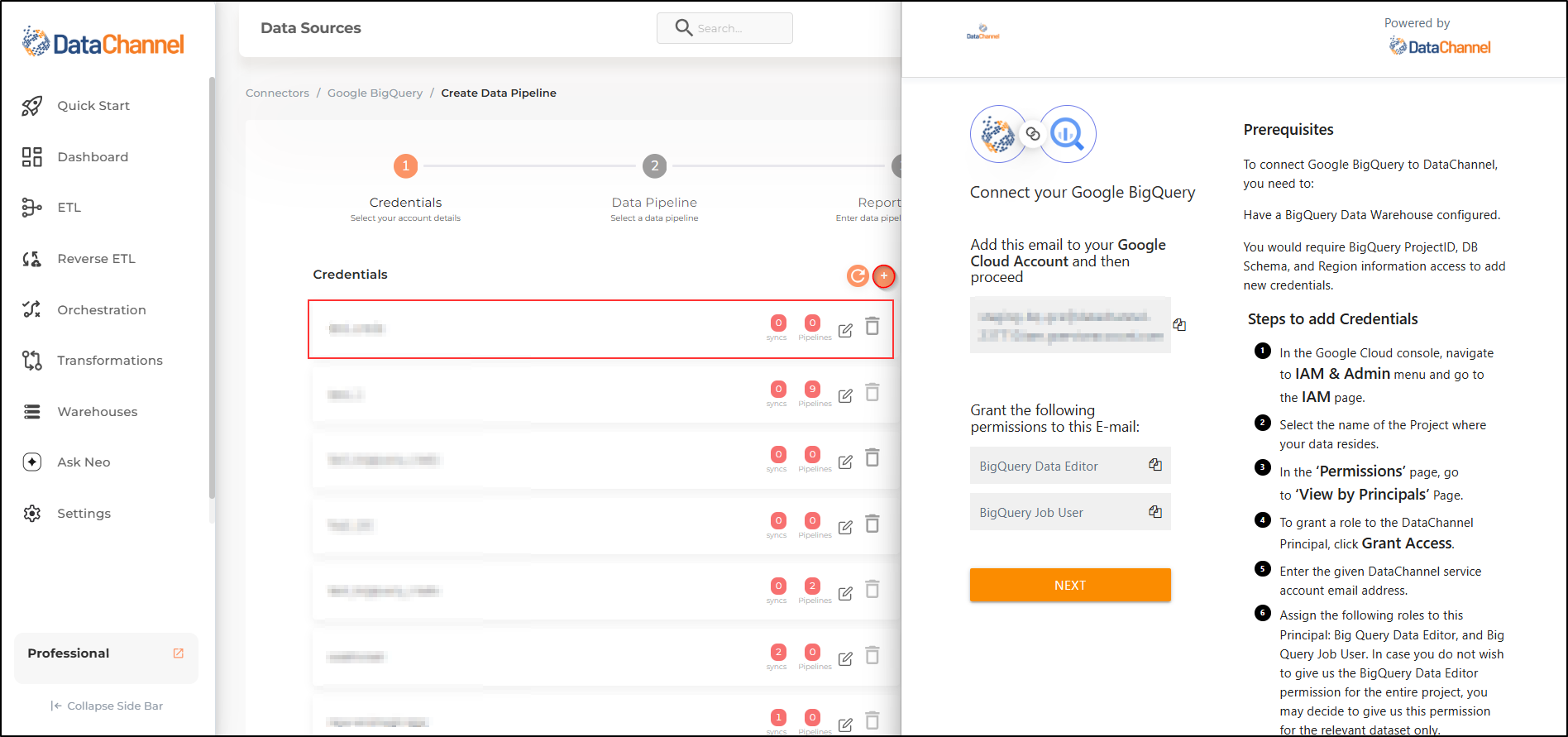The image size is (1568, 737).
Task: Click the BigQuery Job User field
Action: pyautogui.click(x=1070, y=512)
